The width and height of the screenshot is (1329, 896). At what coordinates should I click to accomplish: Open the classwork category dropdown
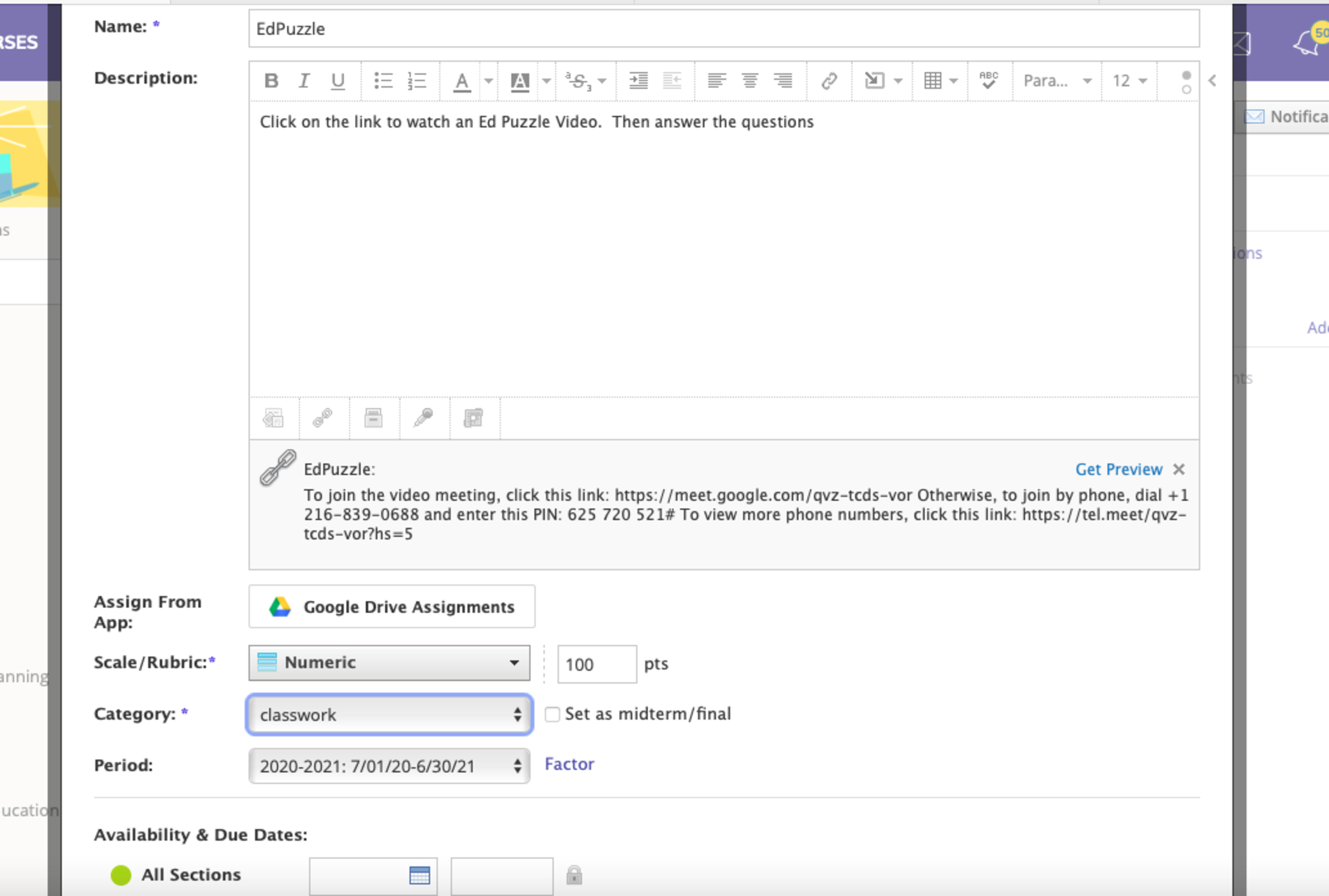coord(389,714)
